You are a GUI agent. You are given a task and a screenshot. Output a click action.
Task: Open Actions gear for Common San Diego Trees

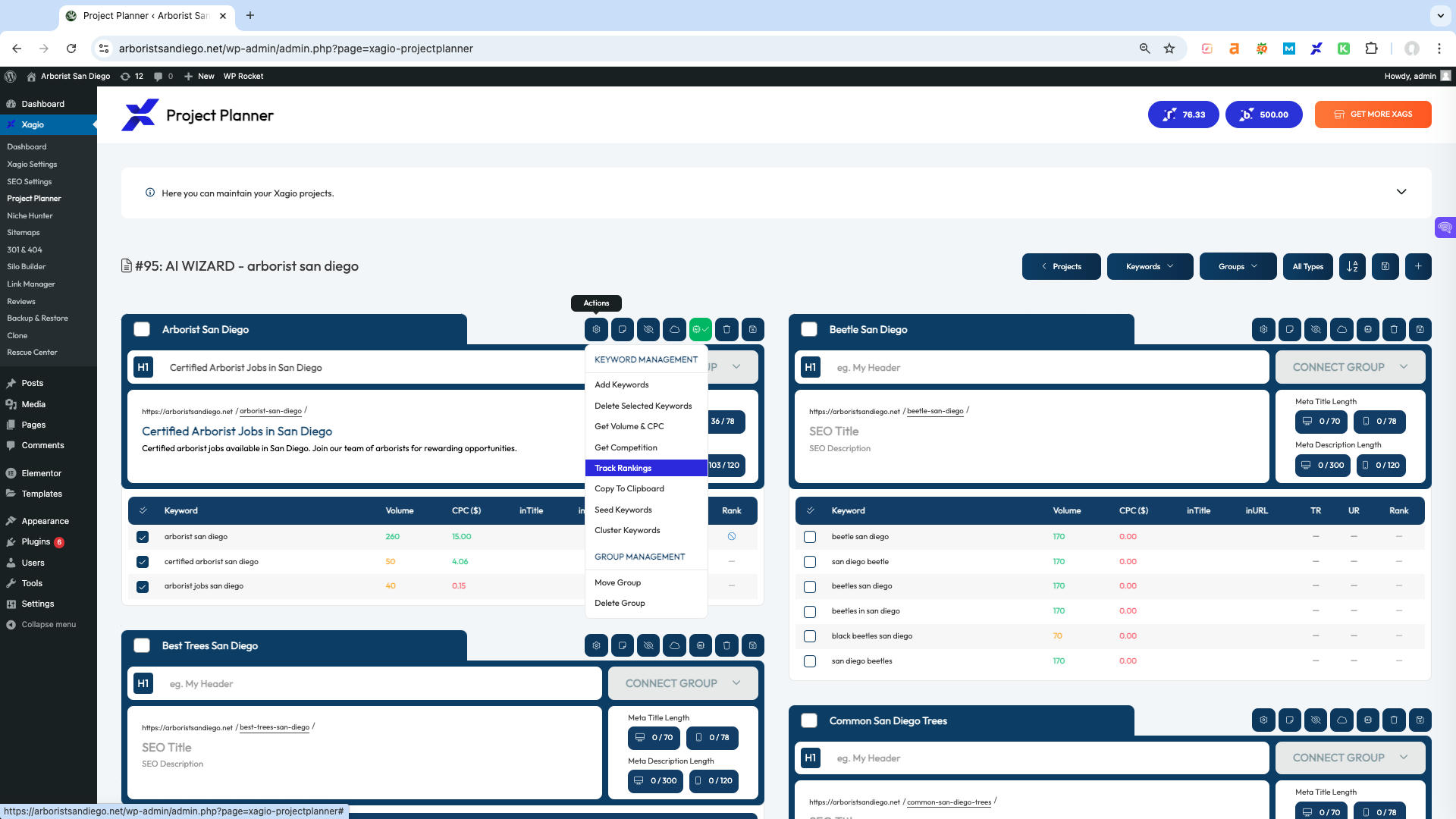[x=1263, y=720]
